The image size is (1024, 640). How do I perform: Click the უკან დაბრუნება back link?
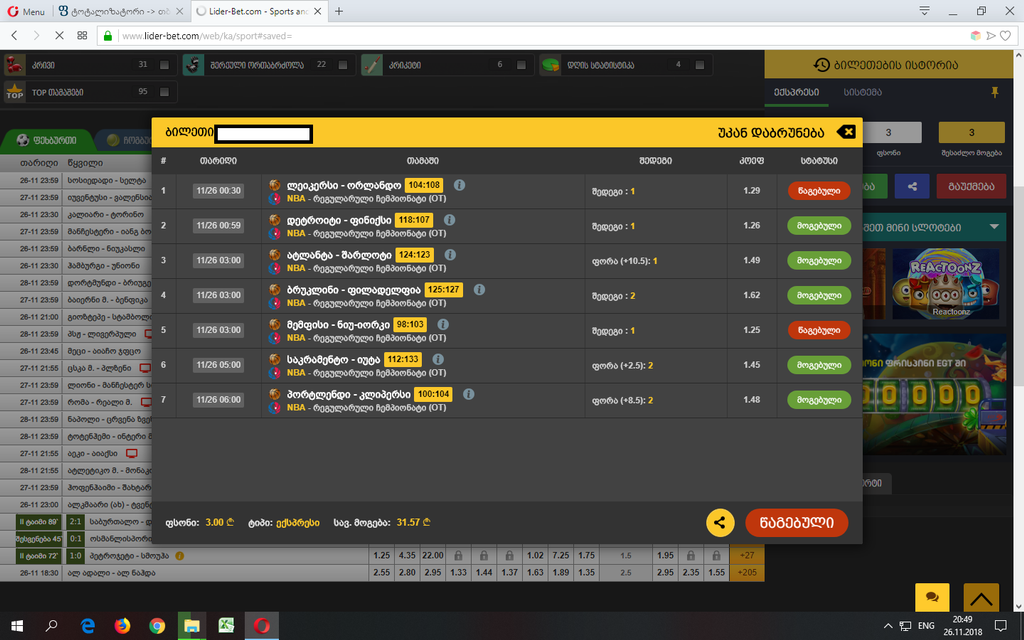coord(771,133)
